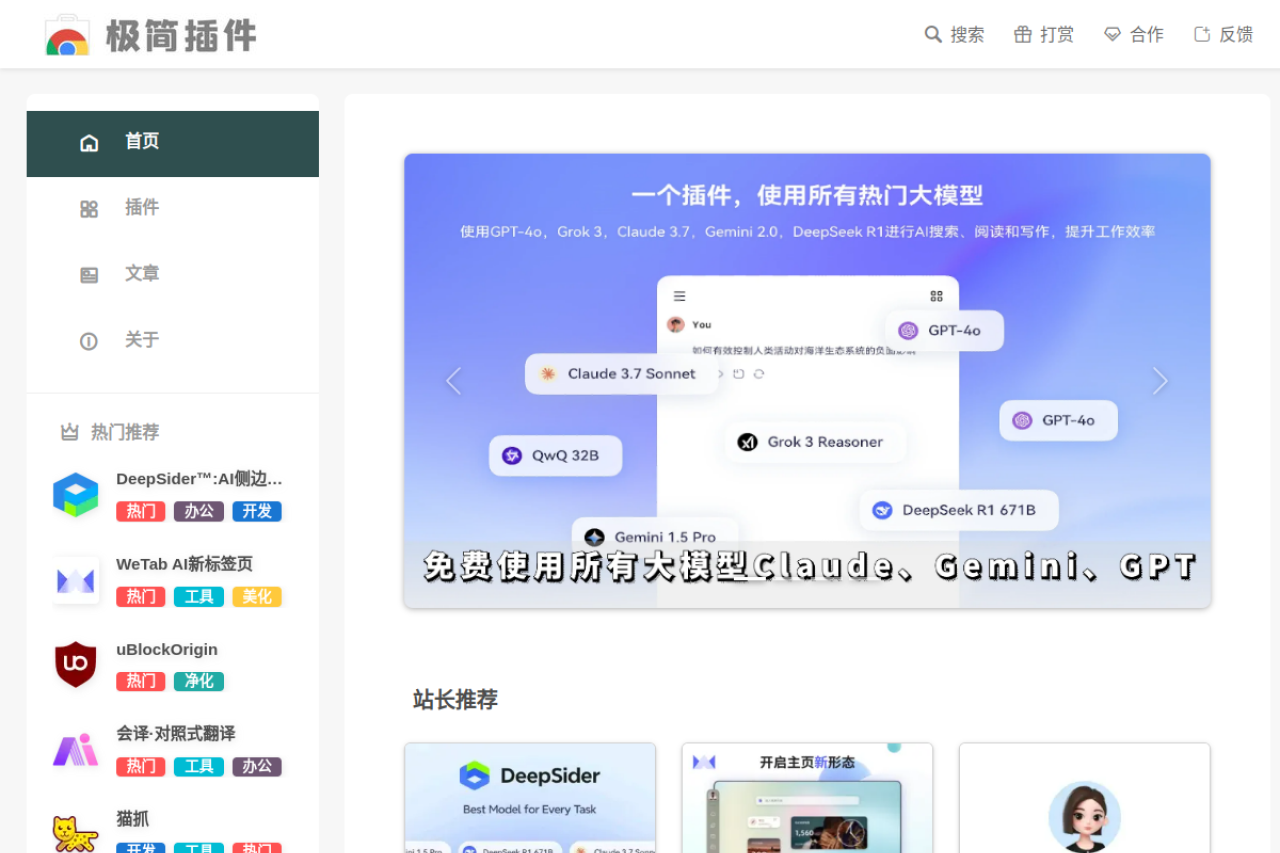Image resolution: width=1280 pixels, height=853 pixels.
Task: Click 热门 tag under 会译
Action: tap(141, 767)
